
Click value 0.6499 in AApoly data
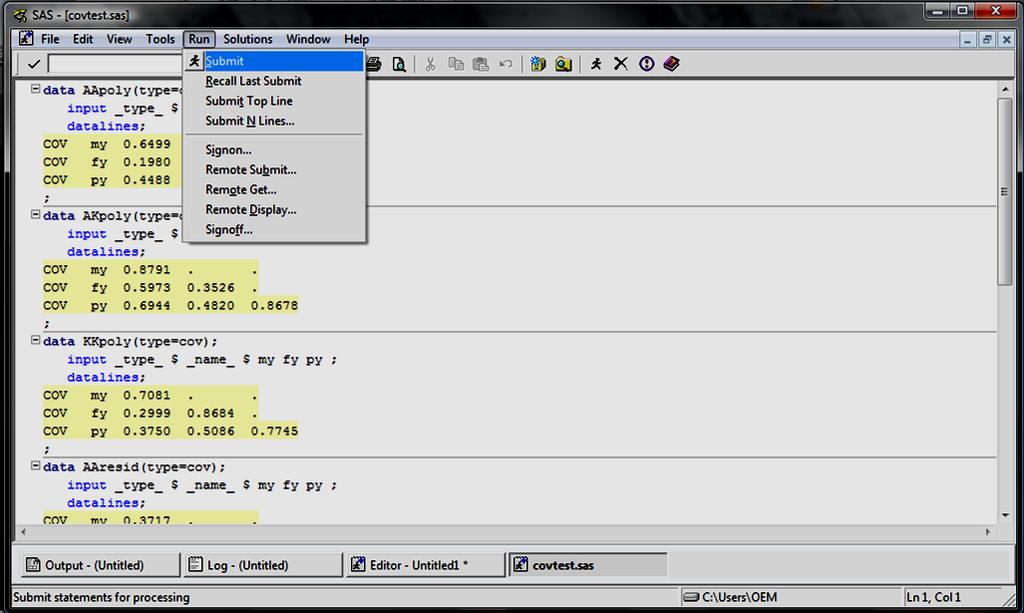coord(147,144)
